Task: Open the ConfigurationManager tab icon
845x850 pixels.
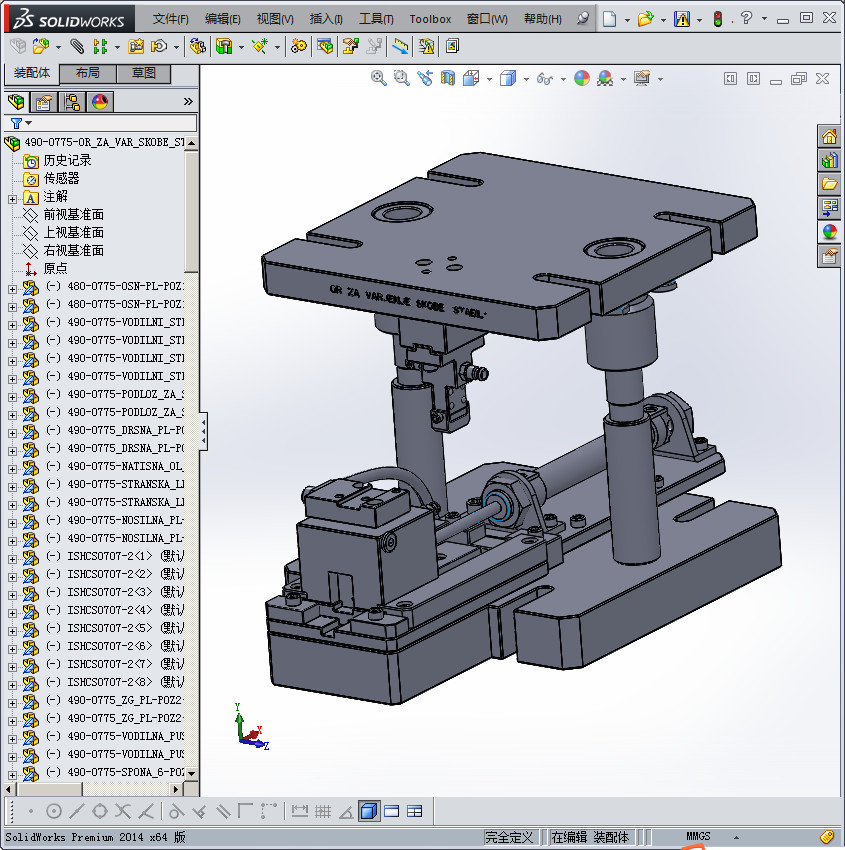Action: [x=72, y=102]
